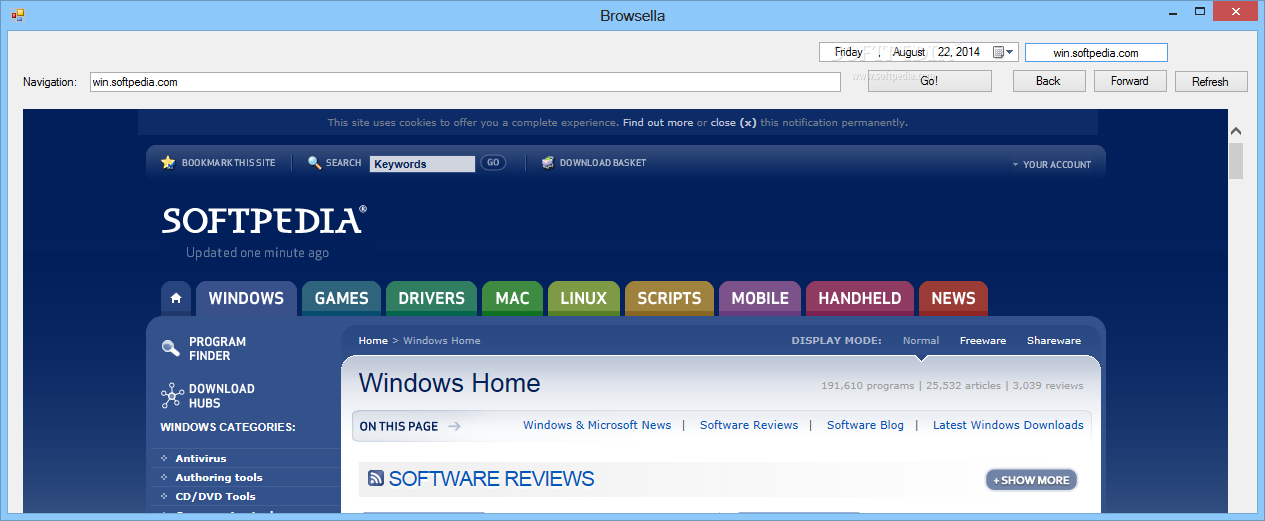Open the Software Reviews heading
Image resolution: width=1265 pixels, height=521 pixels.
[491, 479]
